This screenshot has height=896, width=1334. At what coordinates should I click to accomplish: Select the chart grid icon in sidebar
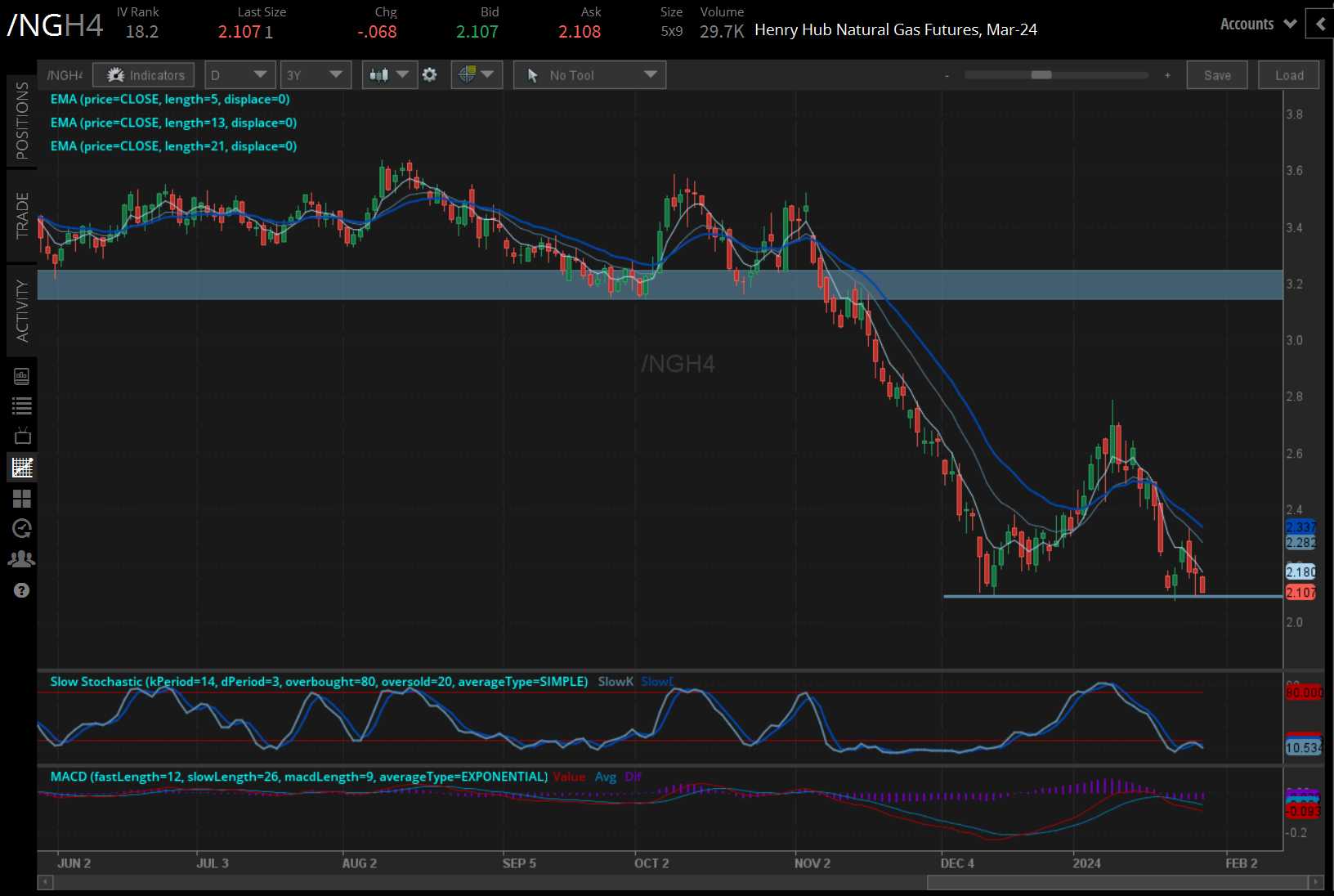(x=22, y=468)
